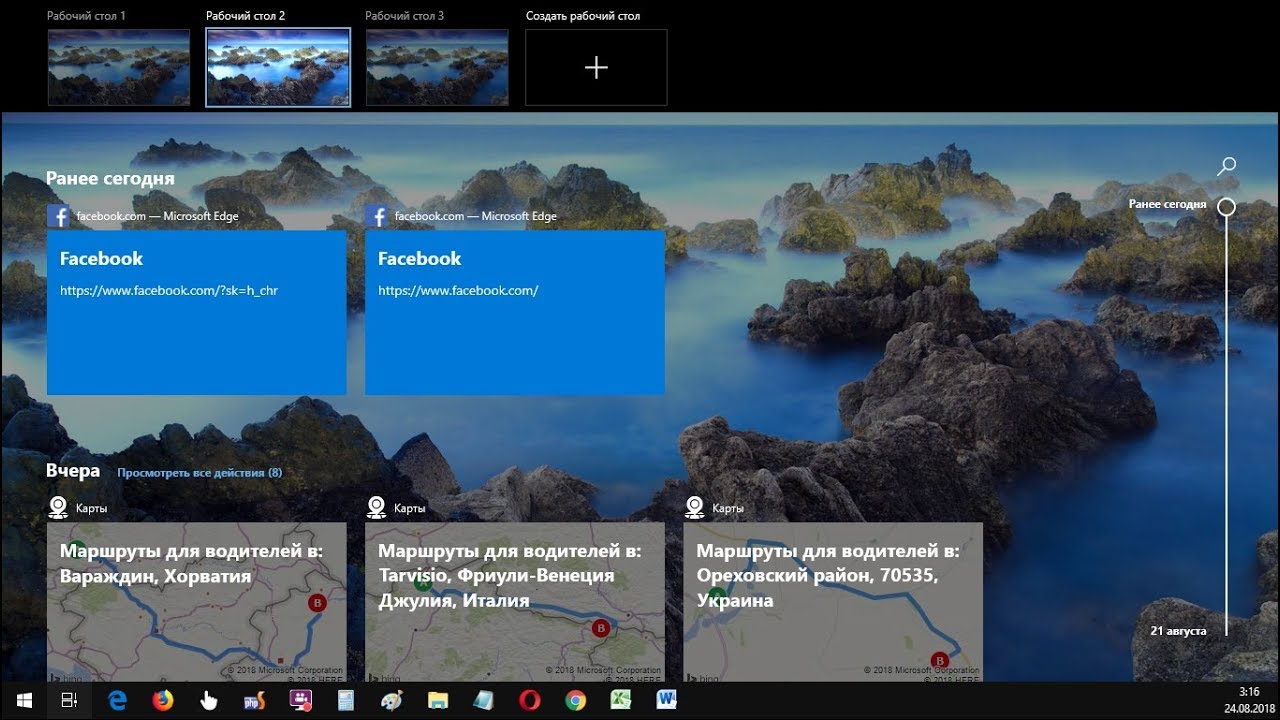The height and width of the screenshot is (720, 1280).
Task: Create a new virtual desktop with the plus tile
Action: pos(596,67)
